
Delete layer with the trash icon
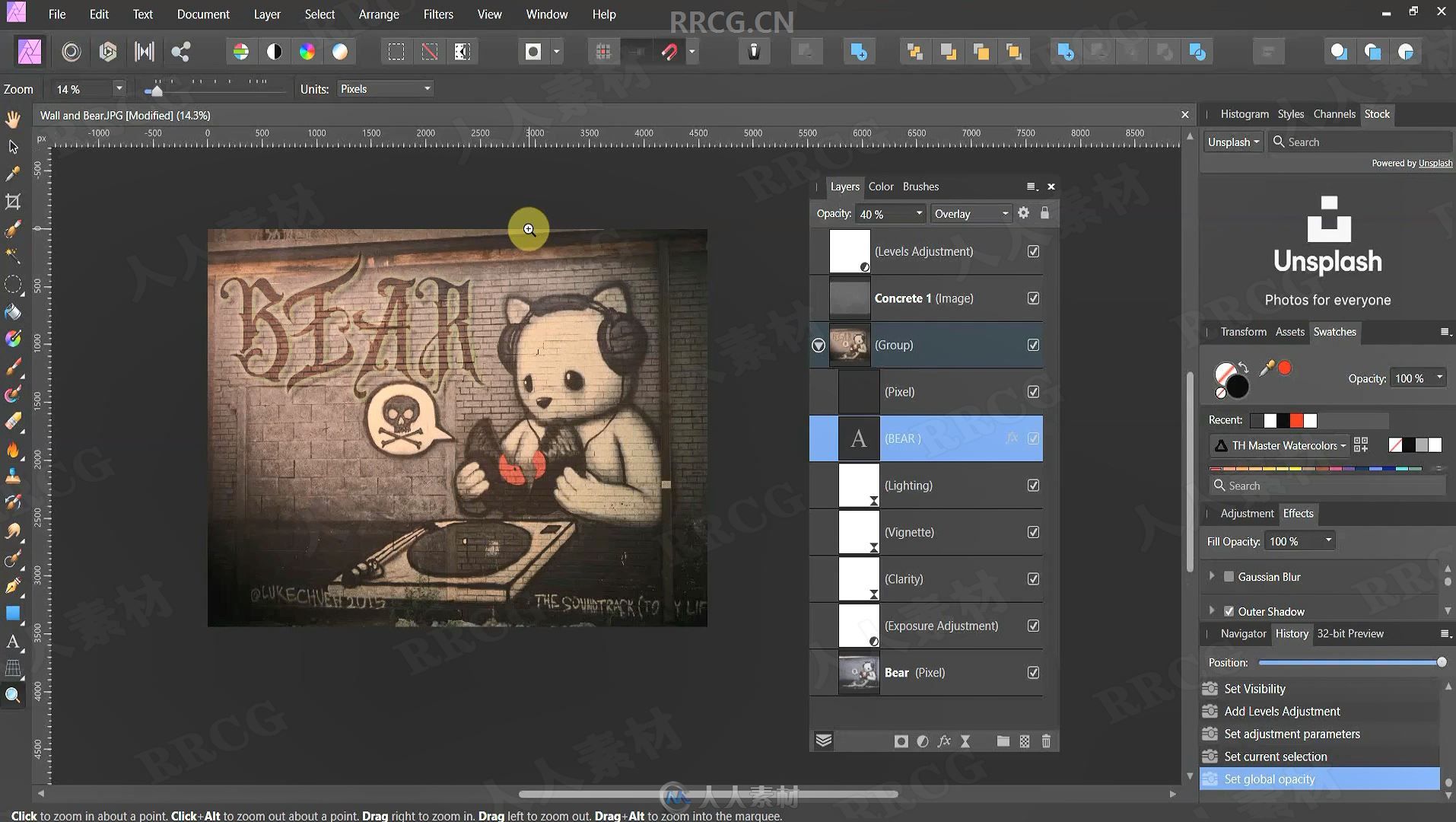point(1046,741)
